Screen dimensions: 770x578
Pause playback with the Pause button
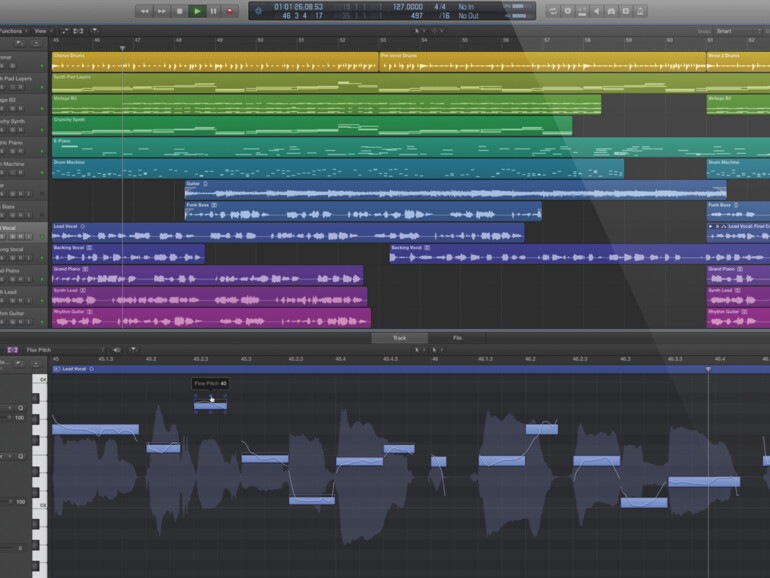point(214,11)
